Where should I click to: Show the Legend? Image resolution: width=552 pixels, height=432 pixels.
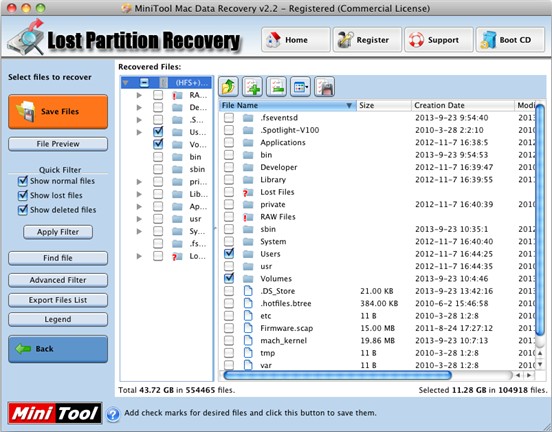58,320
